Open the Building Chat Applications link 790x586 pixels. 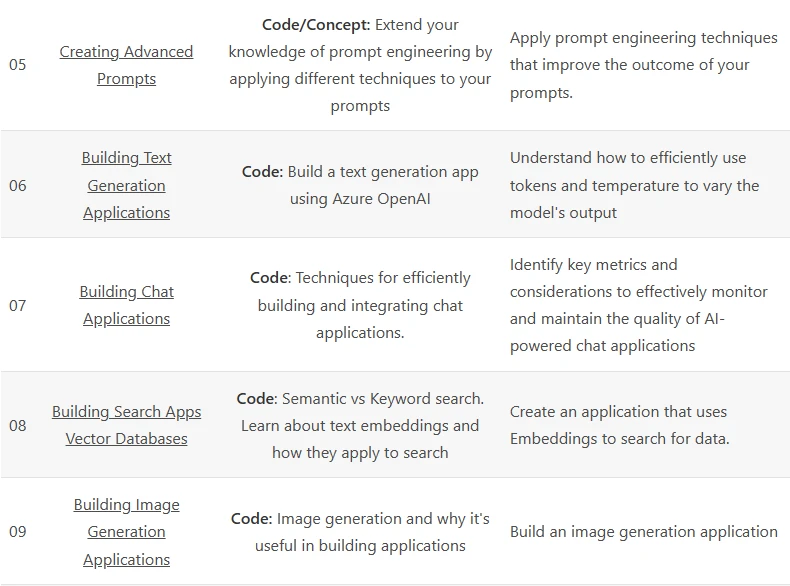pyautogui.click(x=126, y=305)
